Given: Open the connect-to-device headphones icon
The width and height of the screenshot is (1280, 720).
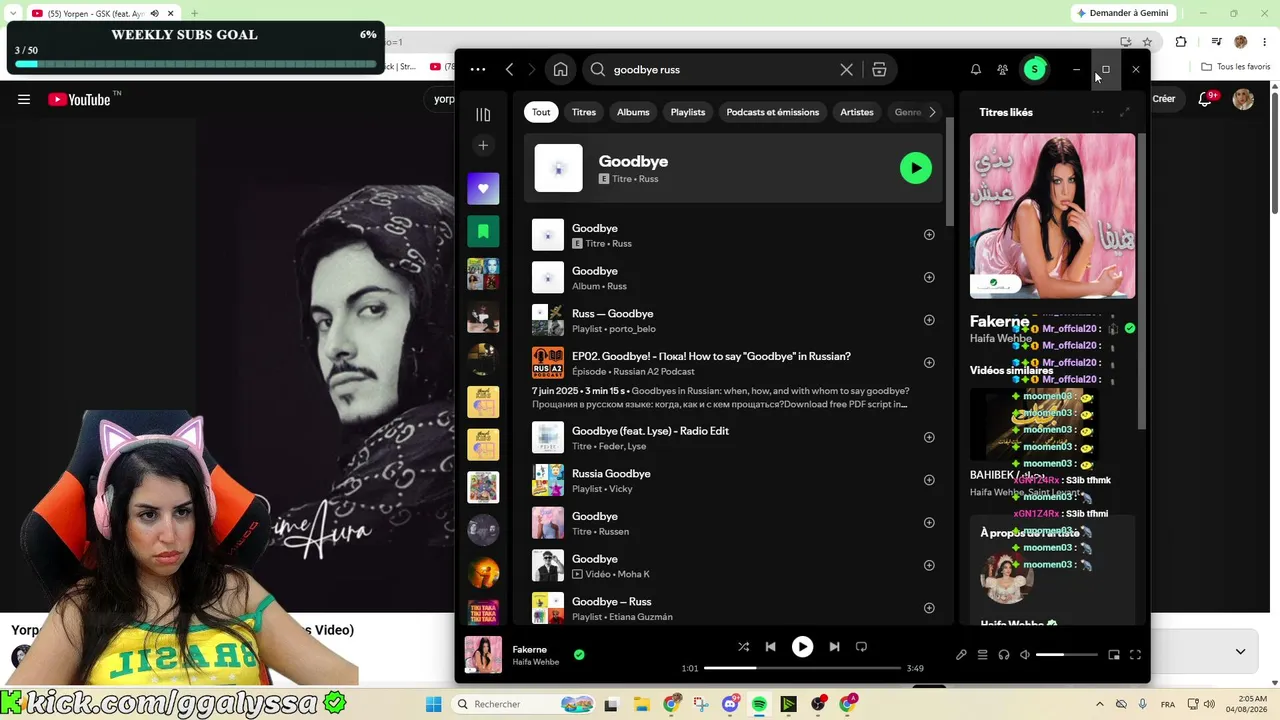Looking at the screenshot, I should (1004, 655).
